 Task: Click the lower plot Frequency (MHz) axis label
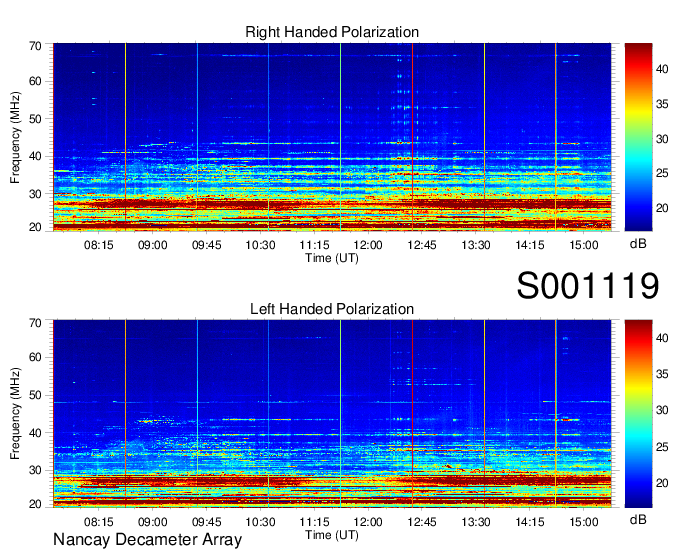(15, 414)
